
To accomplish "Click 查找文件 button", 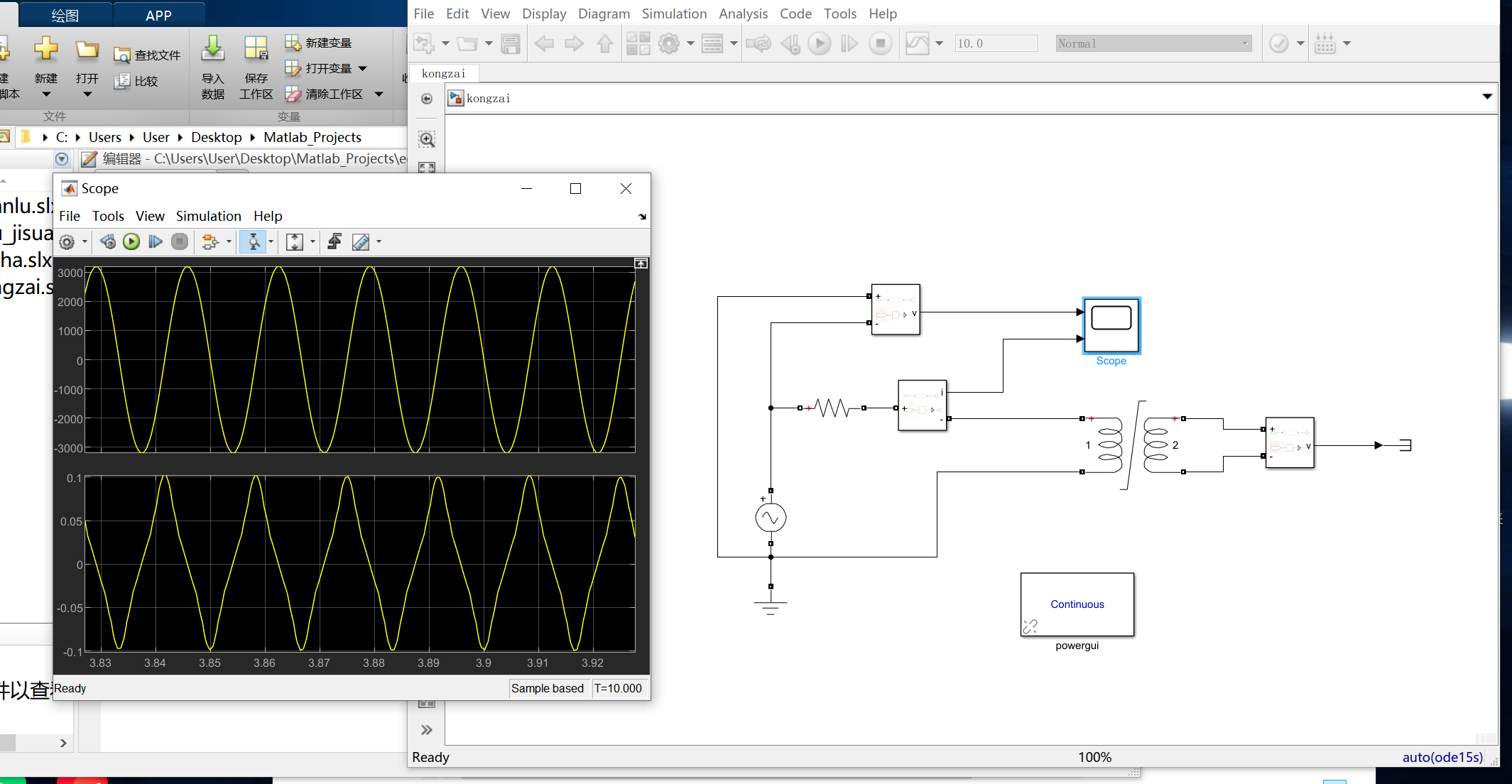I will point(148,55).
